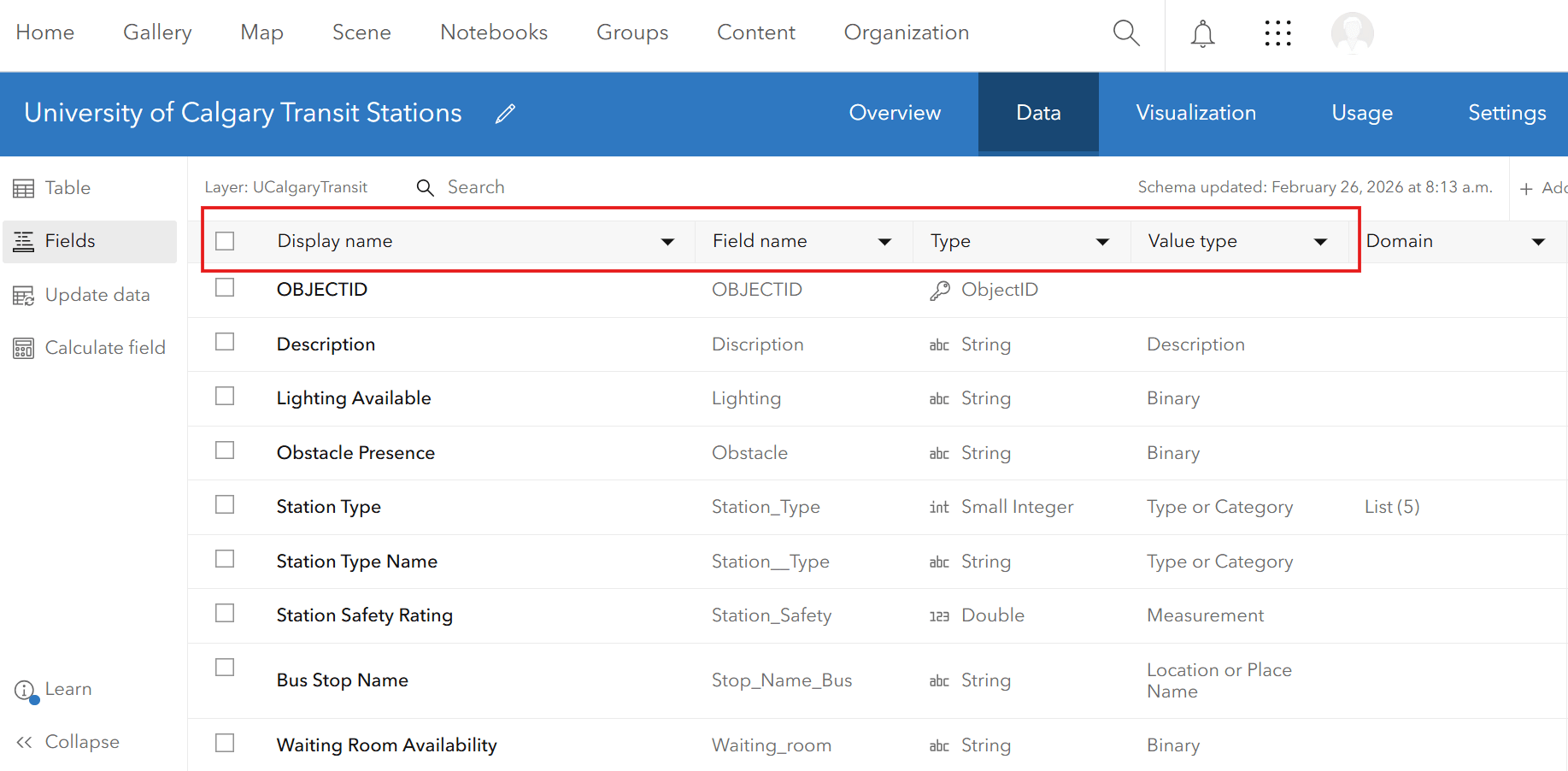Image resolution: width=1568 pixels, height=771 pixels.
Task: Toggle the select-all fields checkbox
Action: click(225, 241)
